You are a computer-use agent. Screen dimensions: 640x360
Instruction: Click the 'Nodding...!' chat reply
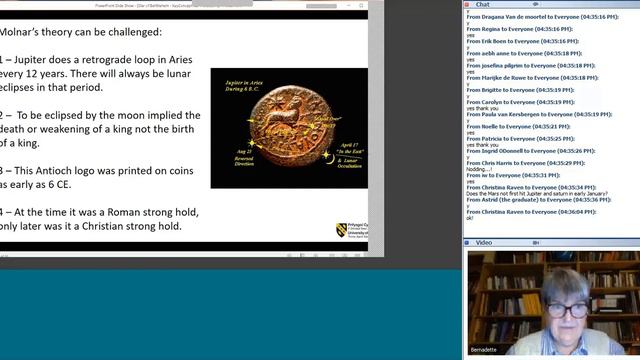click(x=479, y=169)
